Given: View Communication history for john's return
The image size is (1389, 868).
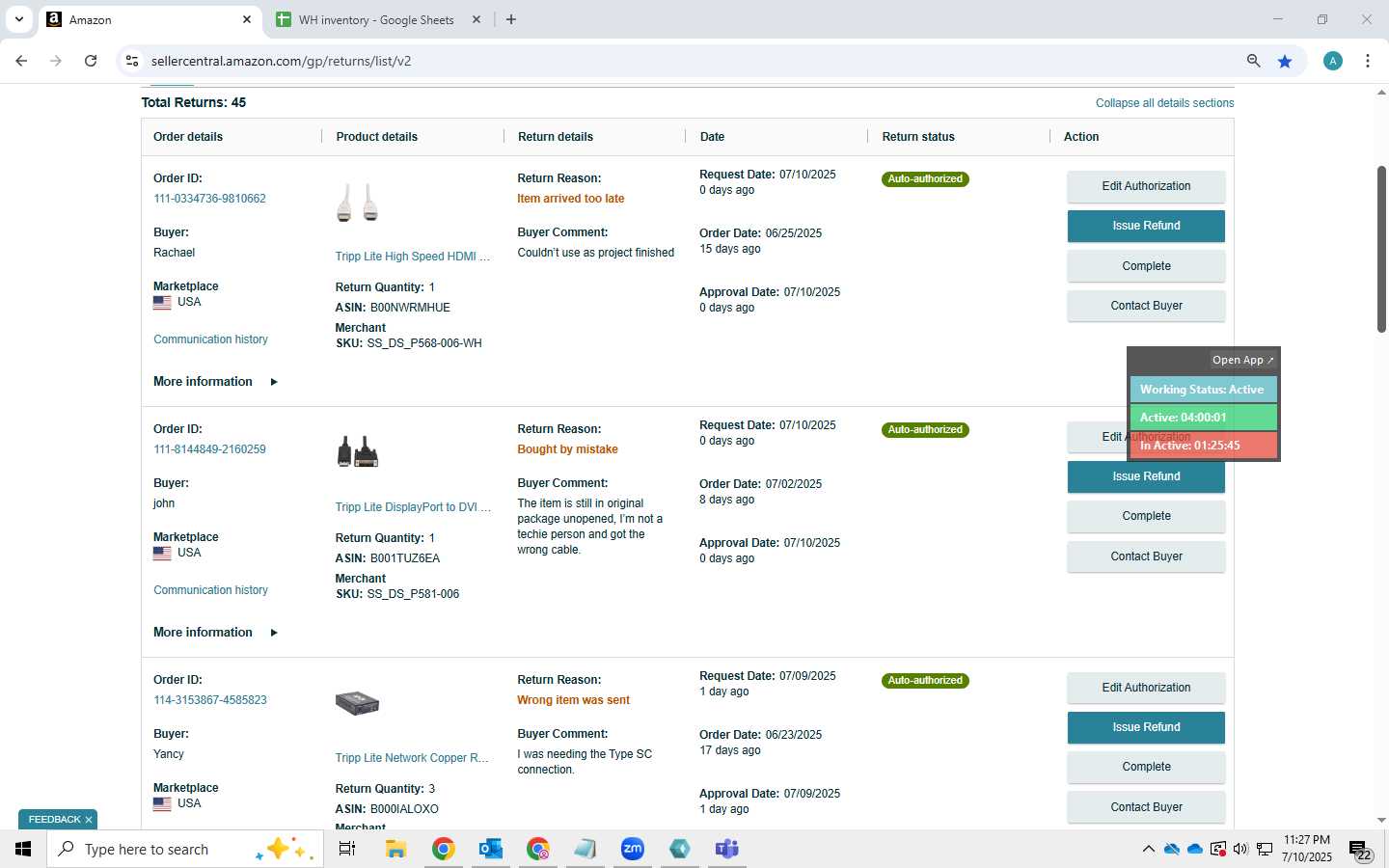Looking at the screenshot, I should pos(210,590).
